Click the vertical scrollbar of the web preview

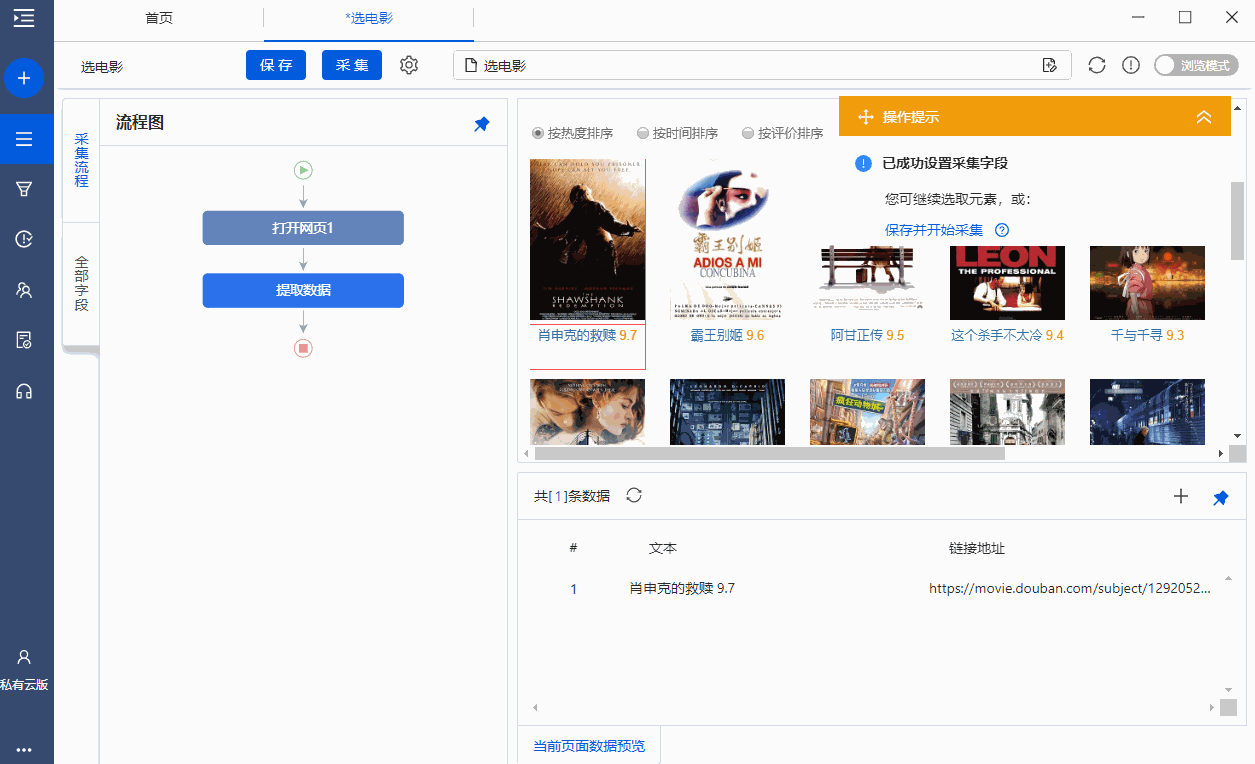[x=1237, y=220]
